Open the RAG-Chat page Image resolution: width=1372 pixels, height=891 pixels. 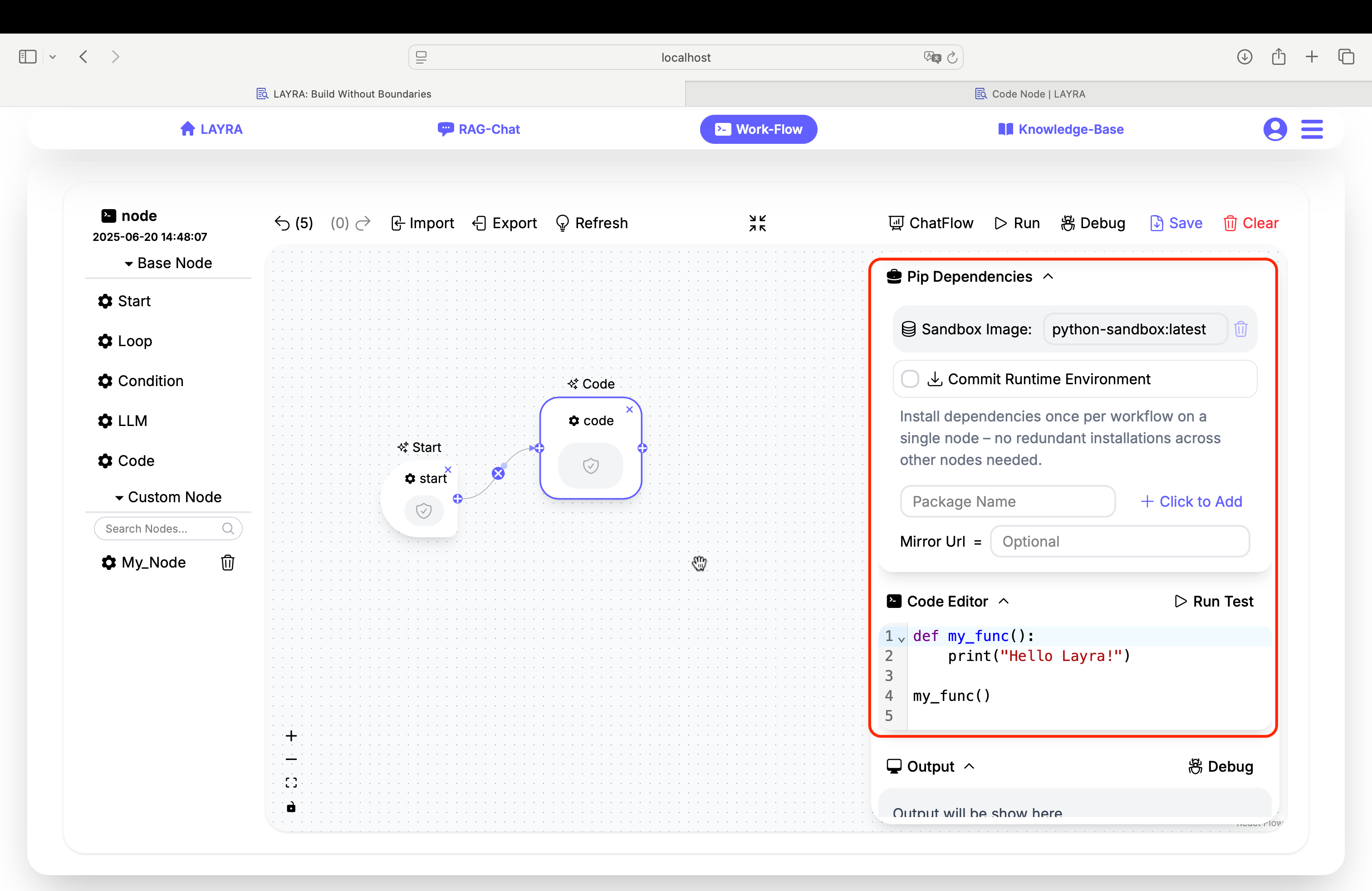(x=479, y=129)
